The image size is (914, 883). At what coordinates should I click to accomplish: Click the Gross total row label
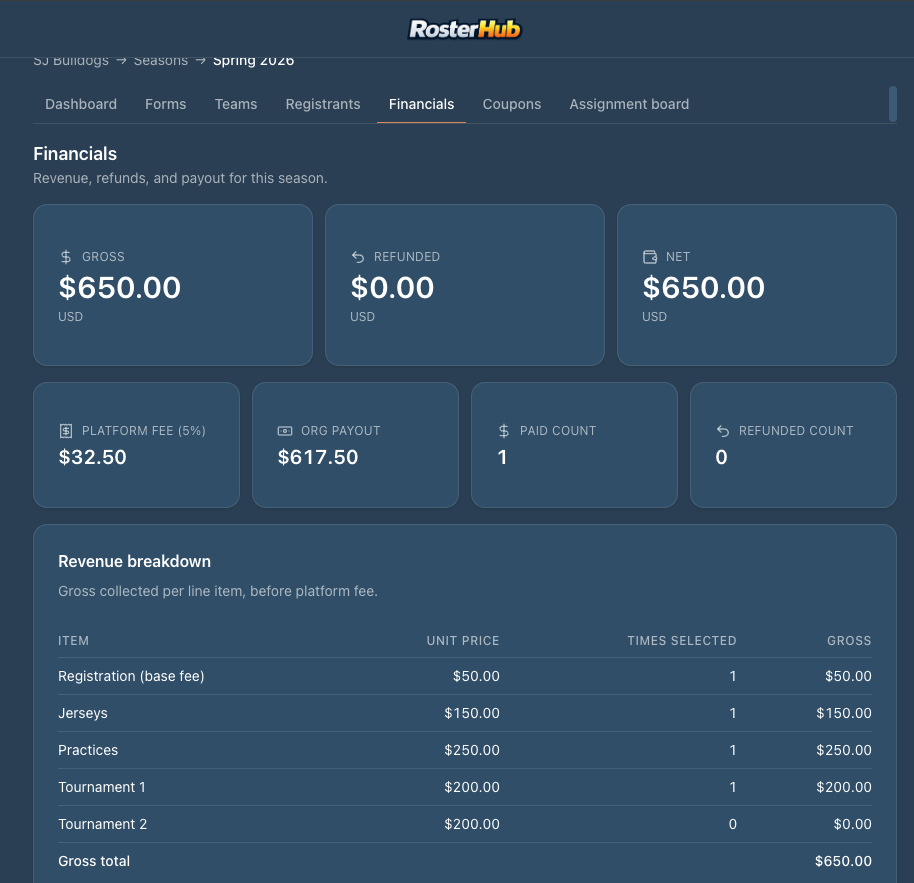94,861
